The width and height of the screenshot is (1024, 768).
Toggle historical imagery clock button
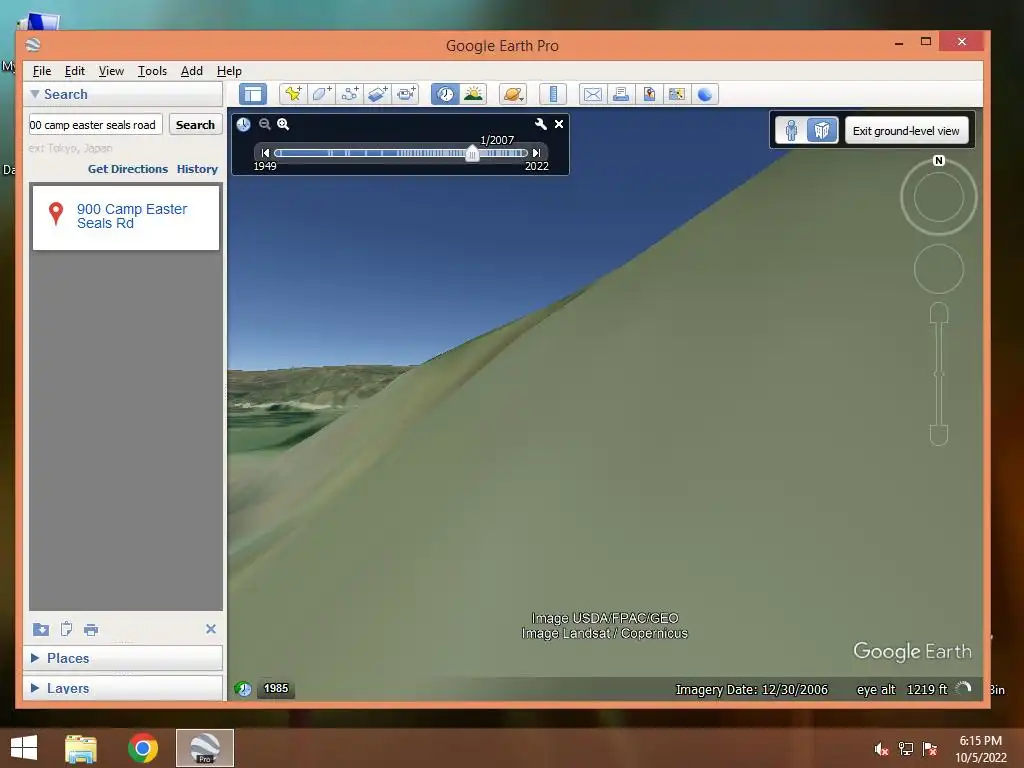[x=445, y=94]
